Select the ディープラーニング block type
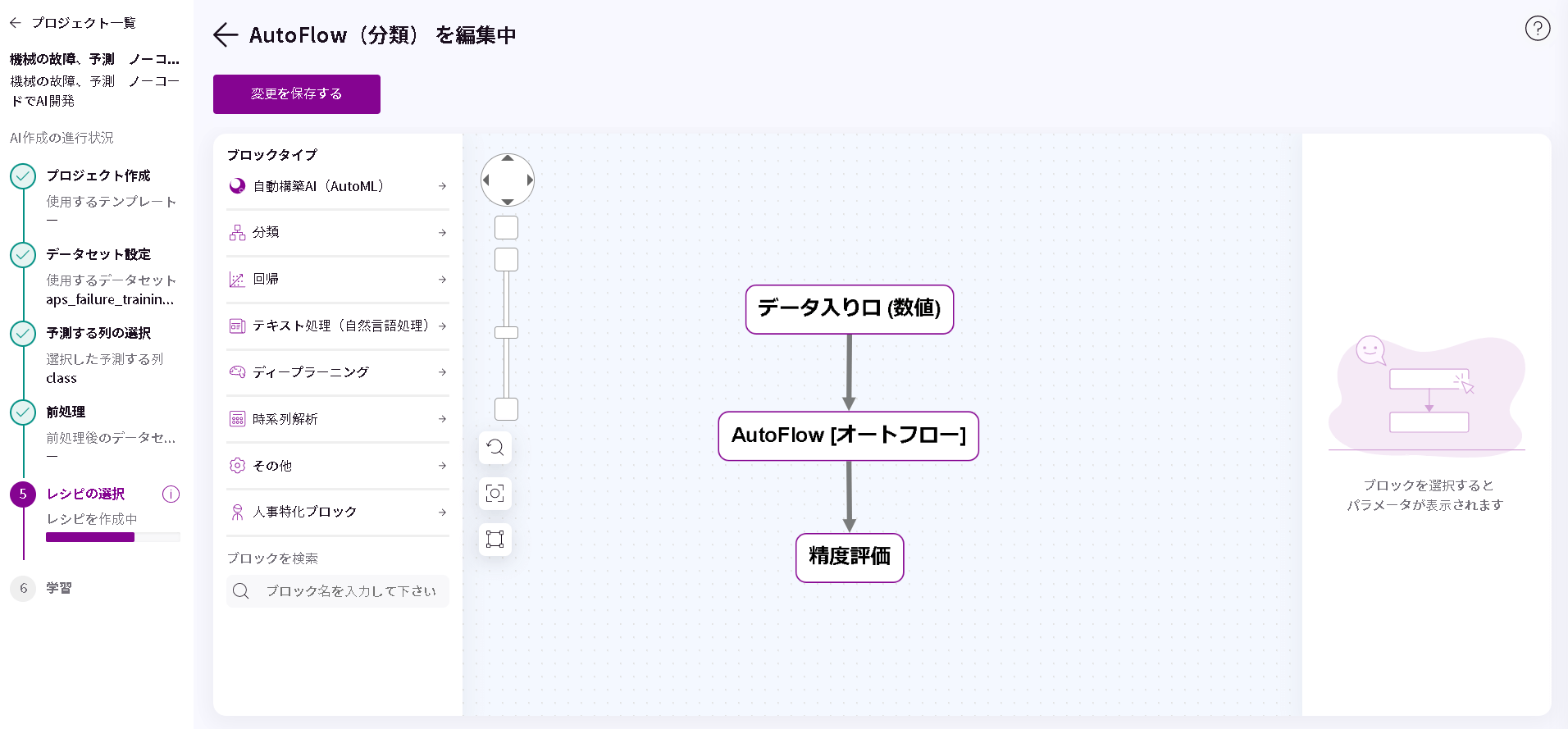Screen dimensions: 1568x729 point(338,372)
